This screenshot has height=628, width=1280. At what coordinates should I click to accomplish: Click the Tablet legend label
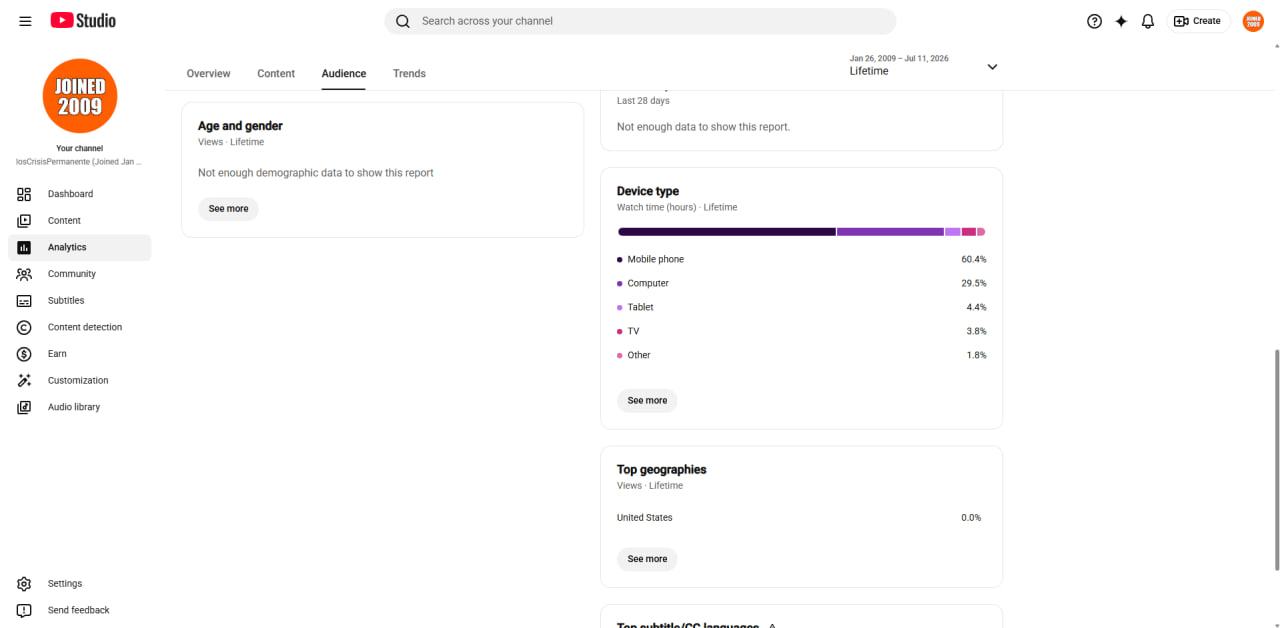641,308
